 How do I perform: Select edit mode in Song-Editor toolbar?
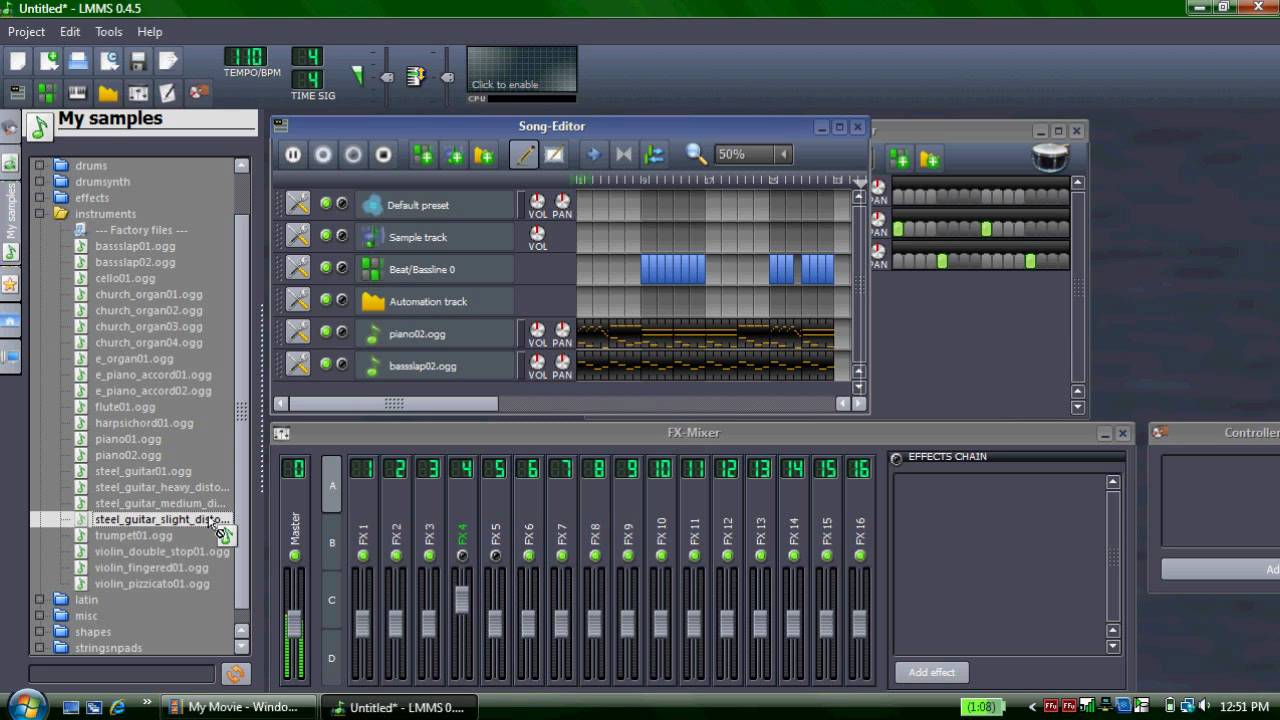[x=554, y=155]
